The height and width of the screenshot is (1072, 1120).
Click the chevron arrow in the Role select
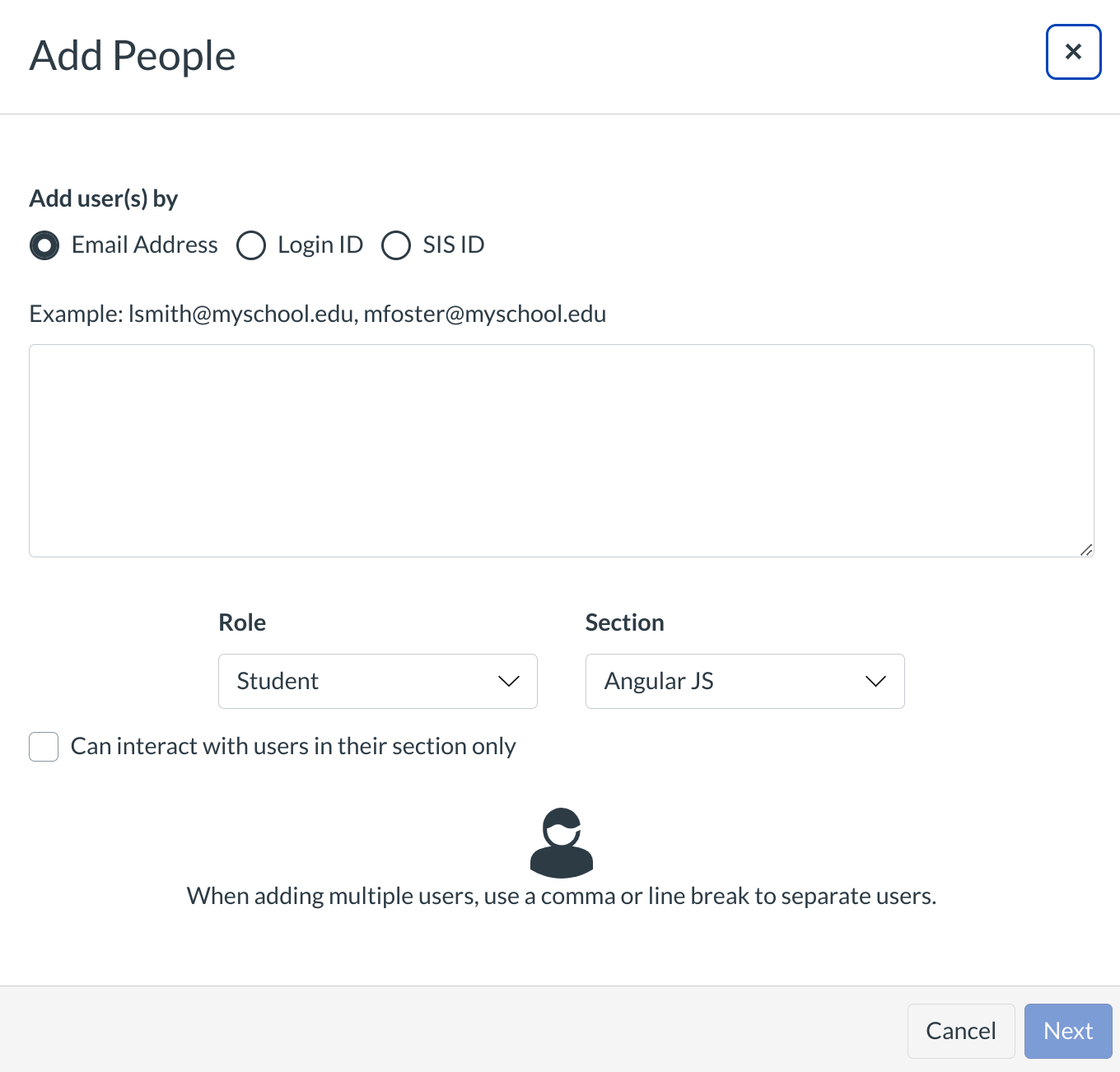pos(509,681)
